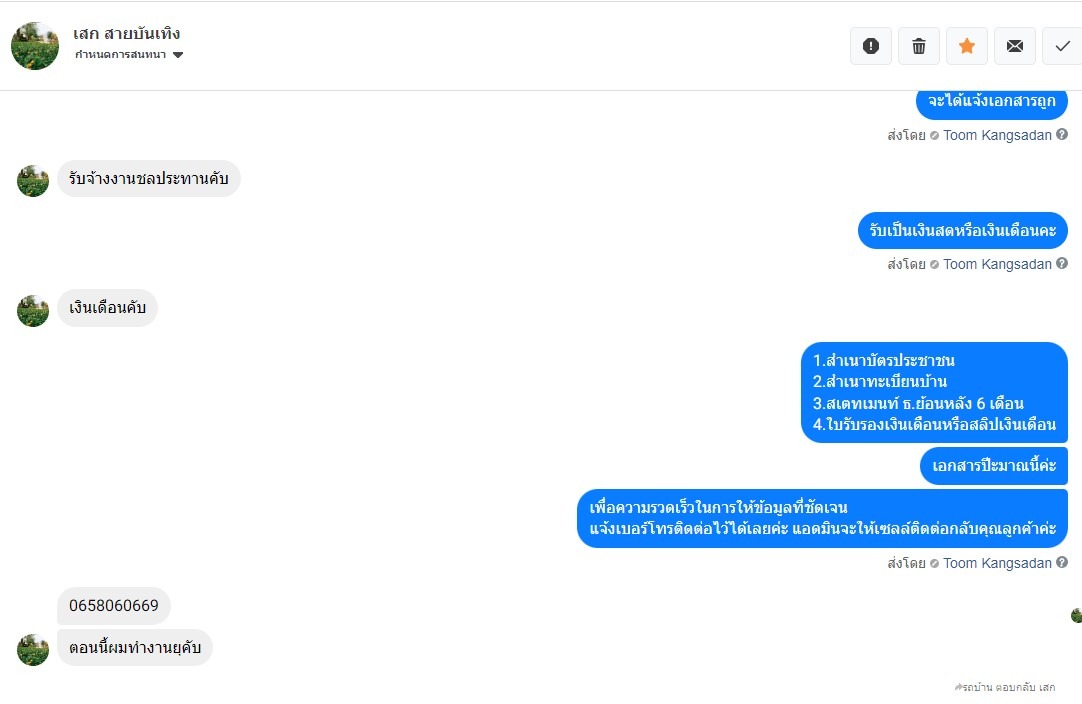
Task: Delete conversation using the trash icon
Action: pos(918,46)
